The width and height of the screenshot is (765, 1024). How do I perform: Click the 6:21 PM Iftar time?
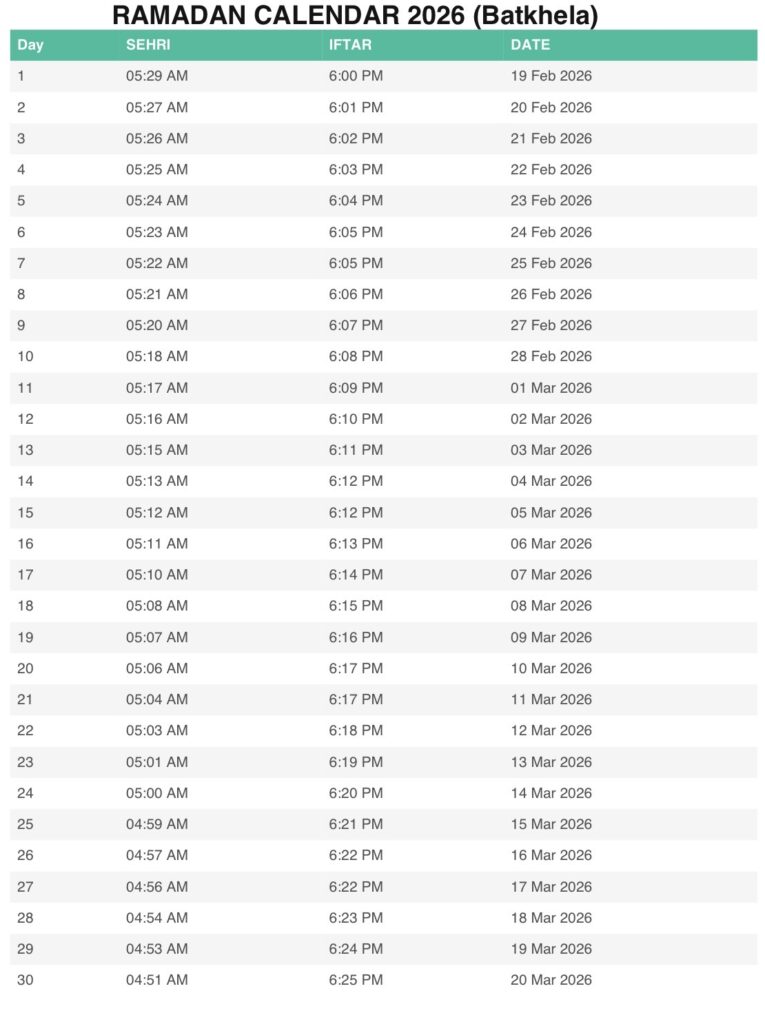point(356,824)
